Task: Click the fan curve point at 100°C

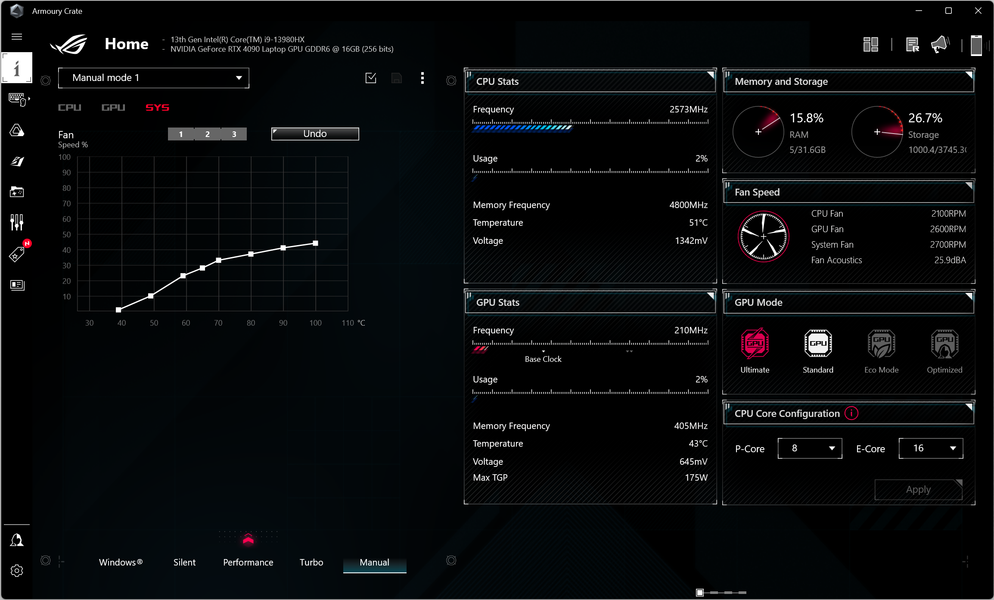Action: point(315,243)
